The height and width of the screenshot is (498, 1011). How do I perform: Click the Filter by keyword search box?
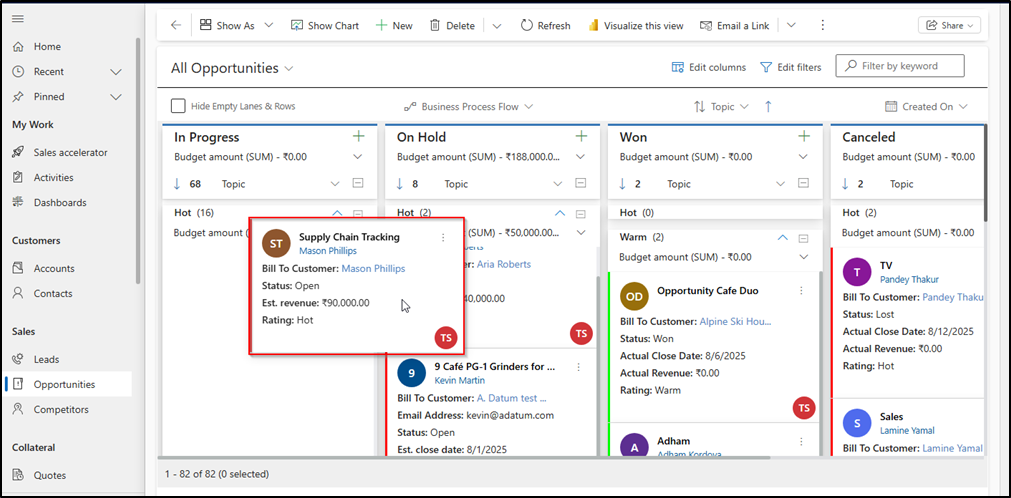(x=900, y=66)
